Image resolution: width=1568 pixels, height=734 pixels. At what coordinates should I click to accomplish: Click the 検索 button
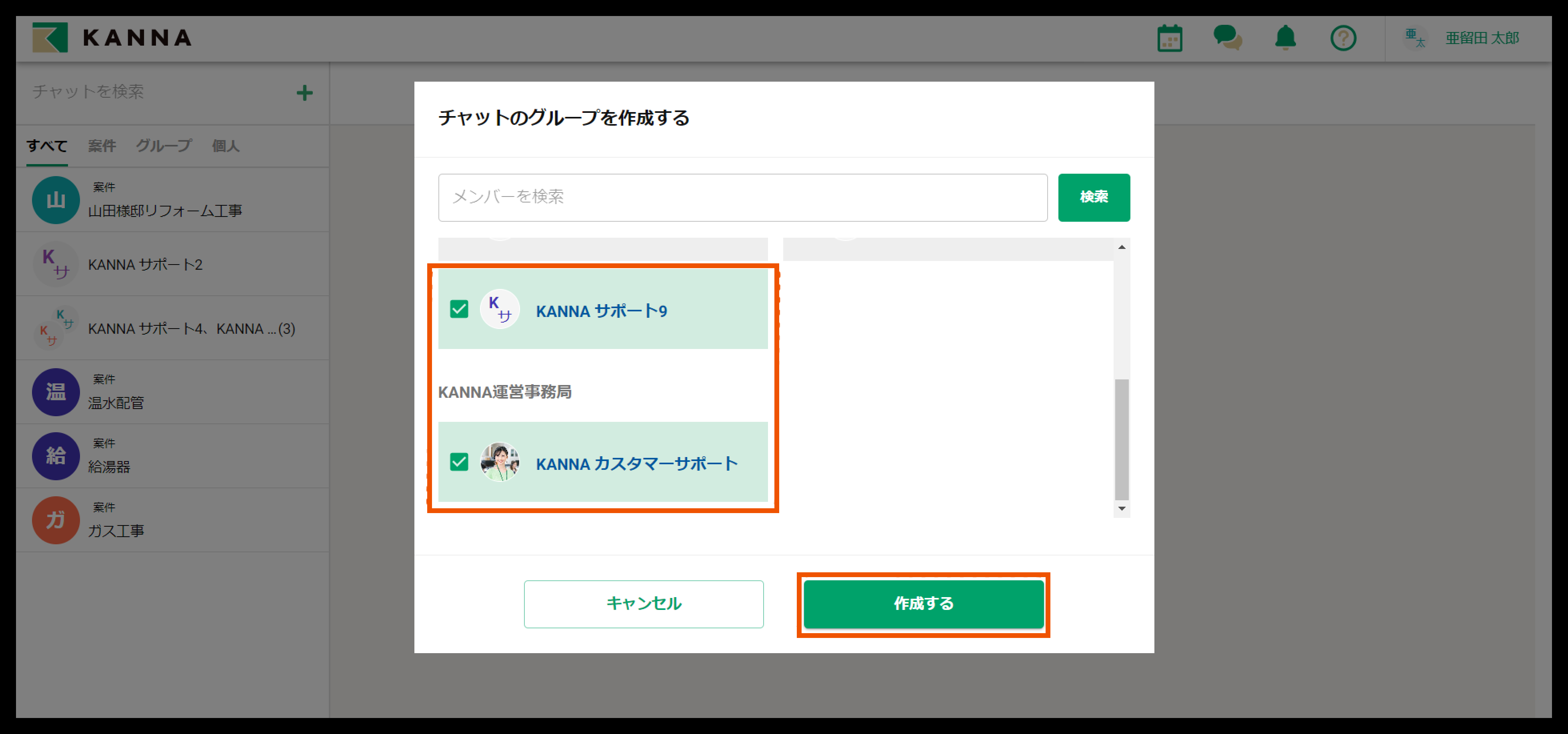[x=1094, y=197]
